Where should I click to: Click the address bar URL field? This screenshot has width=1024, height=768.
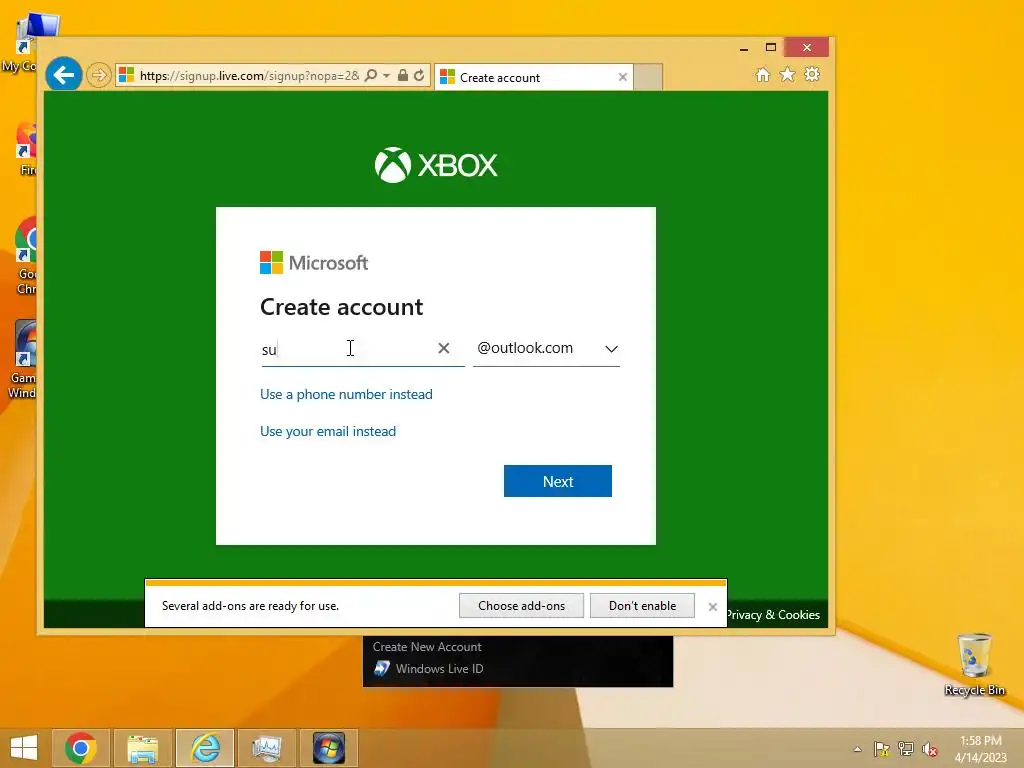click(x=249, y=76)
